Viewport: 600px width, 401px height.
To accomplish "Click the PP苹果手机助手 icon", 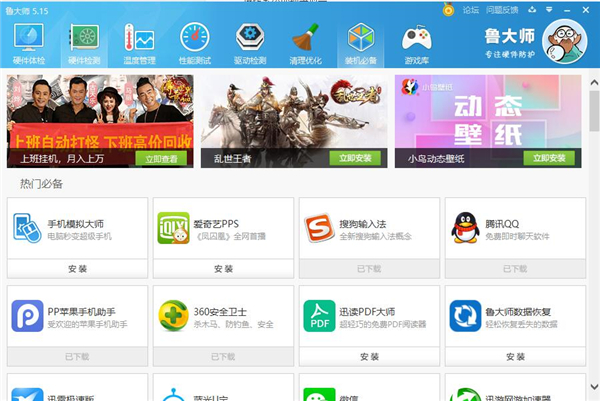I will coord(27,316).
